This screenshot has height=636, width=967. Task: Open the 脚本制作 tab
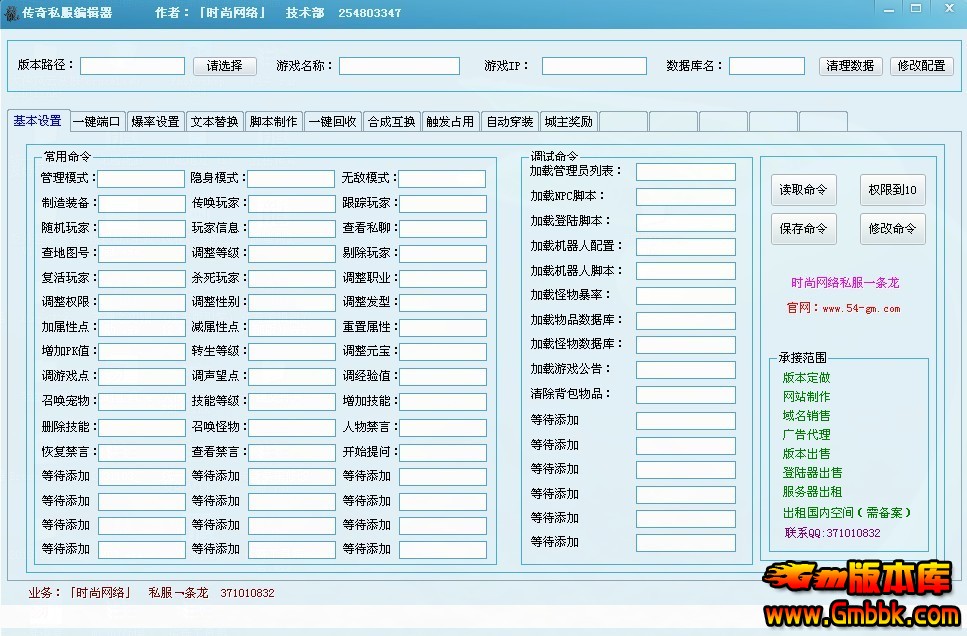point(272,121)
